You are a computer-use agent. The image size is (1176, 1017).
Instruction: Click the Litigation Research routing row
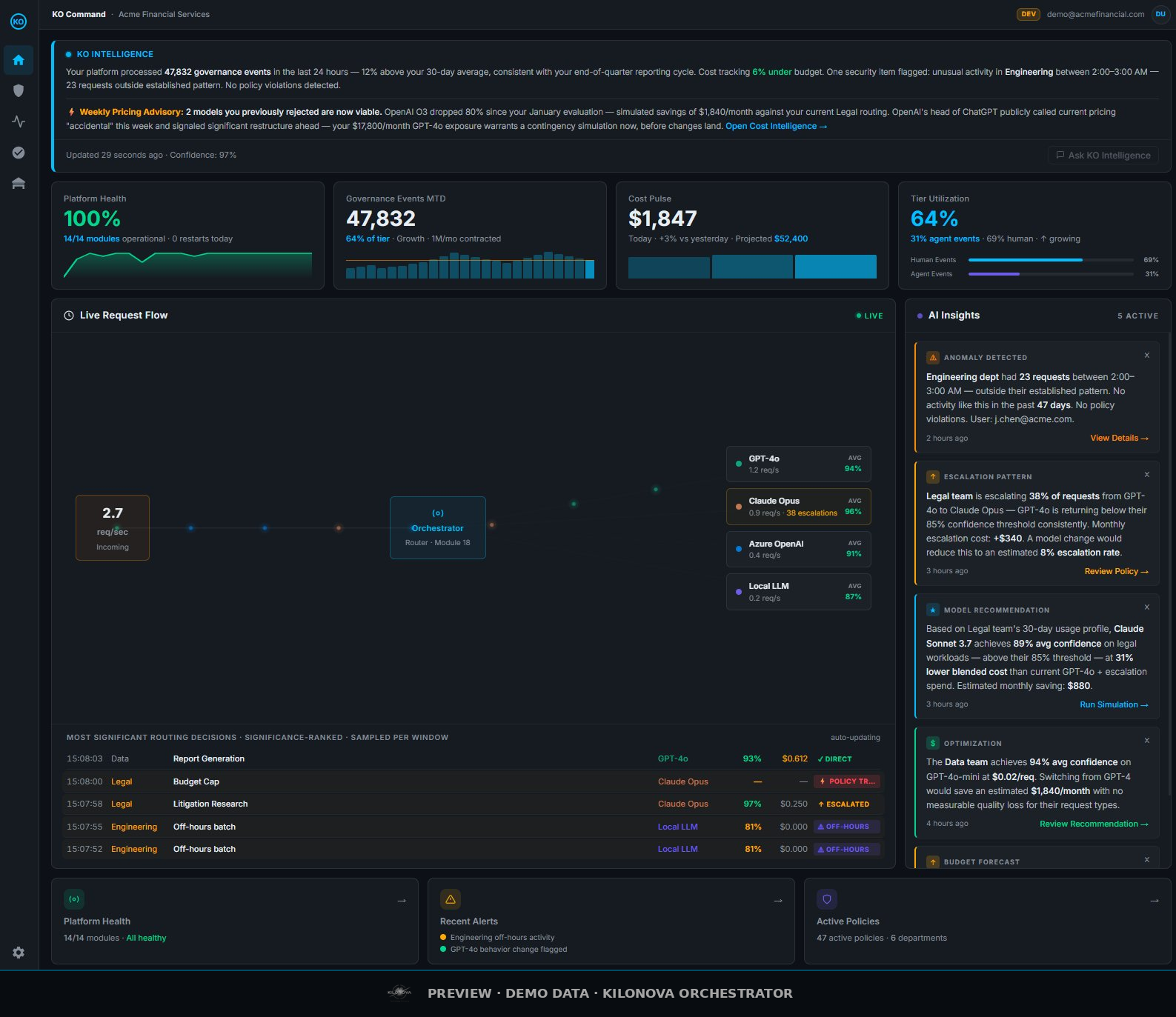[474, 804]
